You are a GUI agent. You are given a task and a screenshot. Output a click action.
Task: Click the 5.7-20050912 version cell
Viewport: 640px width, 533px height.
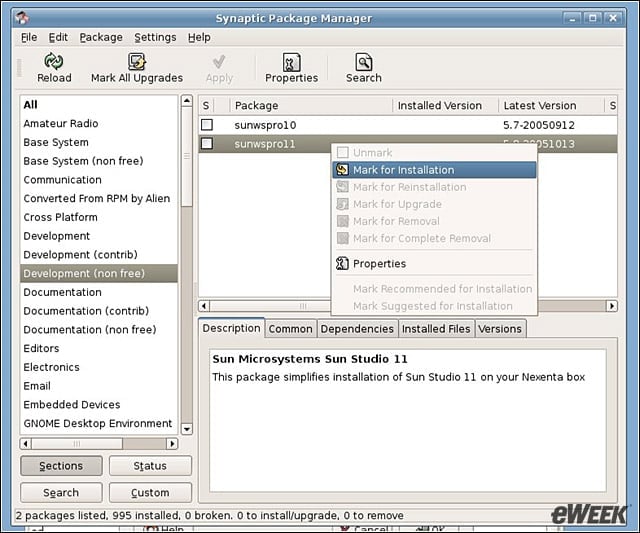point(539,125)
